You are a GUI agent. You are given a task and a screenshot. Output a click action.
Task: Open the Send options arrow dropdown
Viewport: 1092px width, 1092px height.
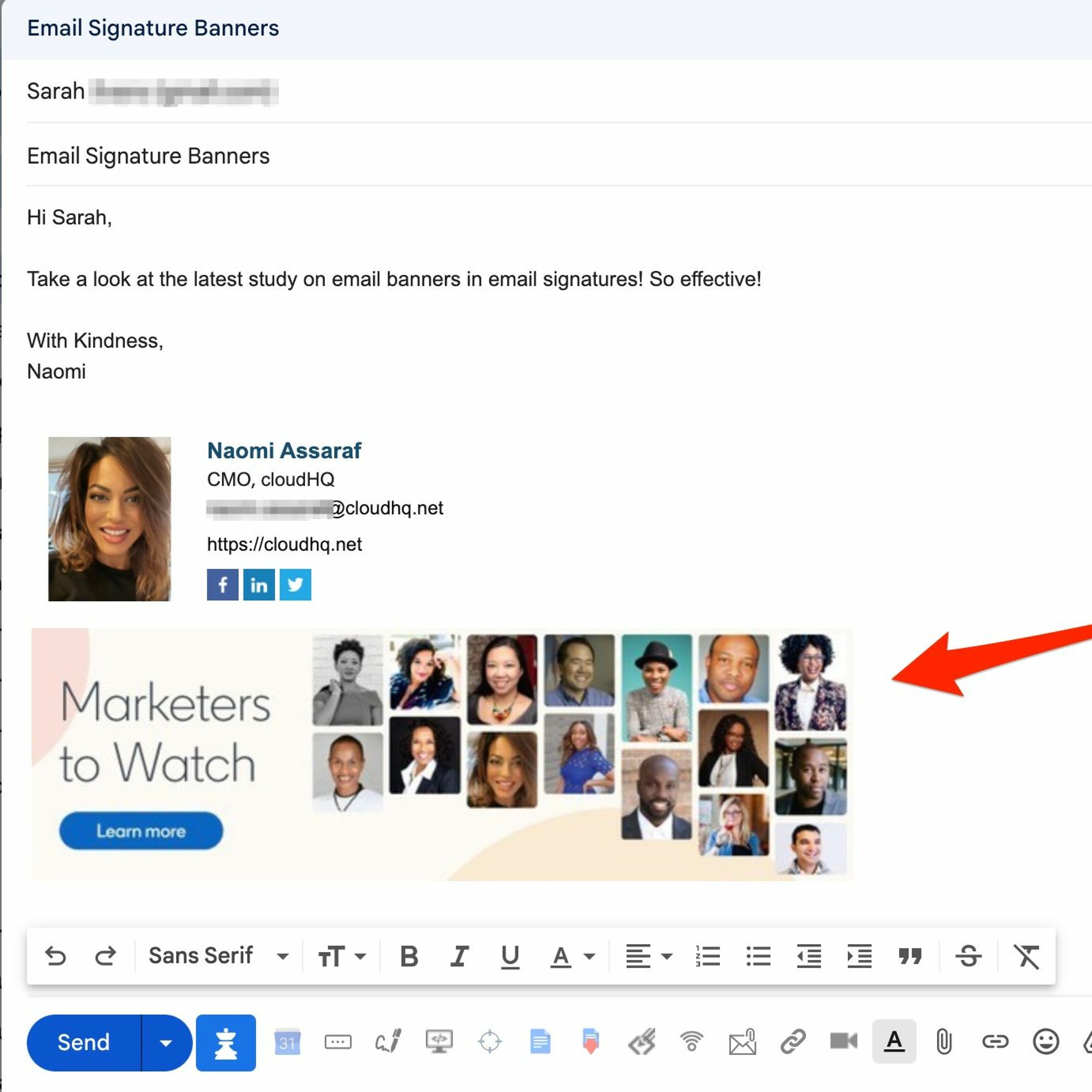(166, 1043)
